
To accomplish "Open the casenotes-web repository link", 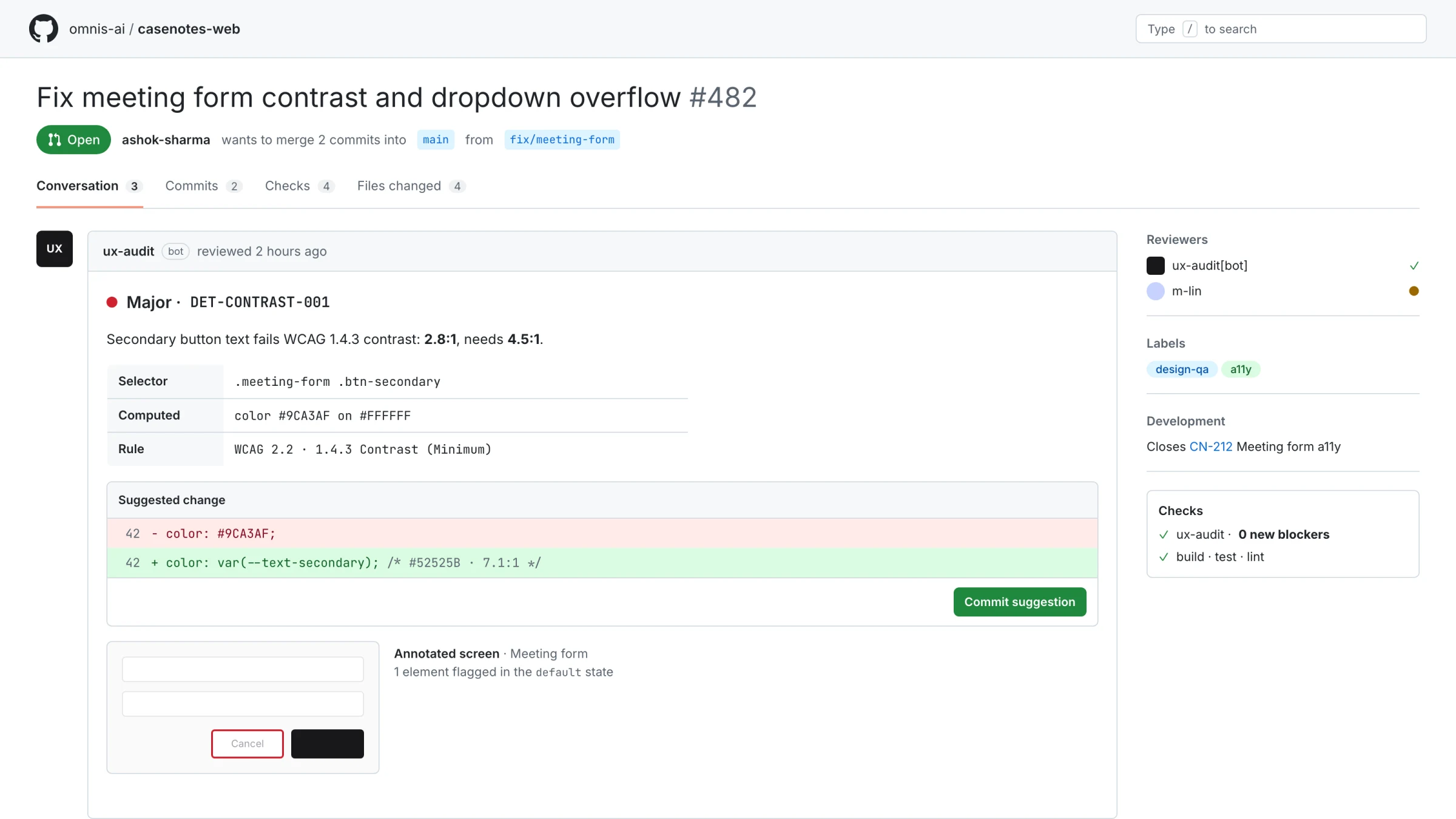I will [x=189, y=29].
